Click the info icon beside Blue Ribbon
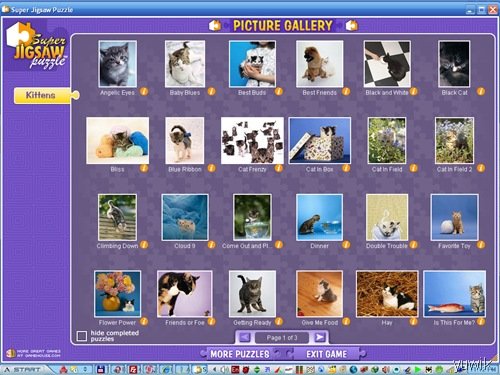 click(x=211, y=168)
